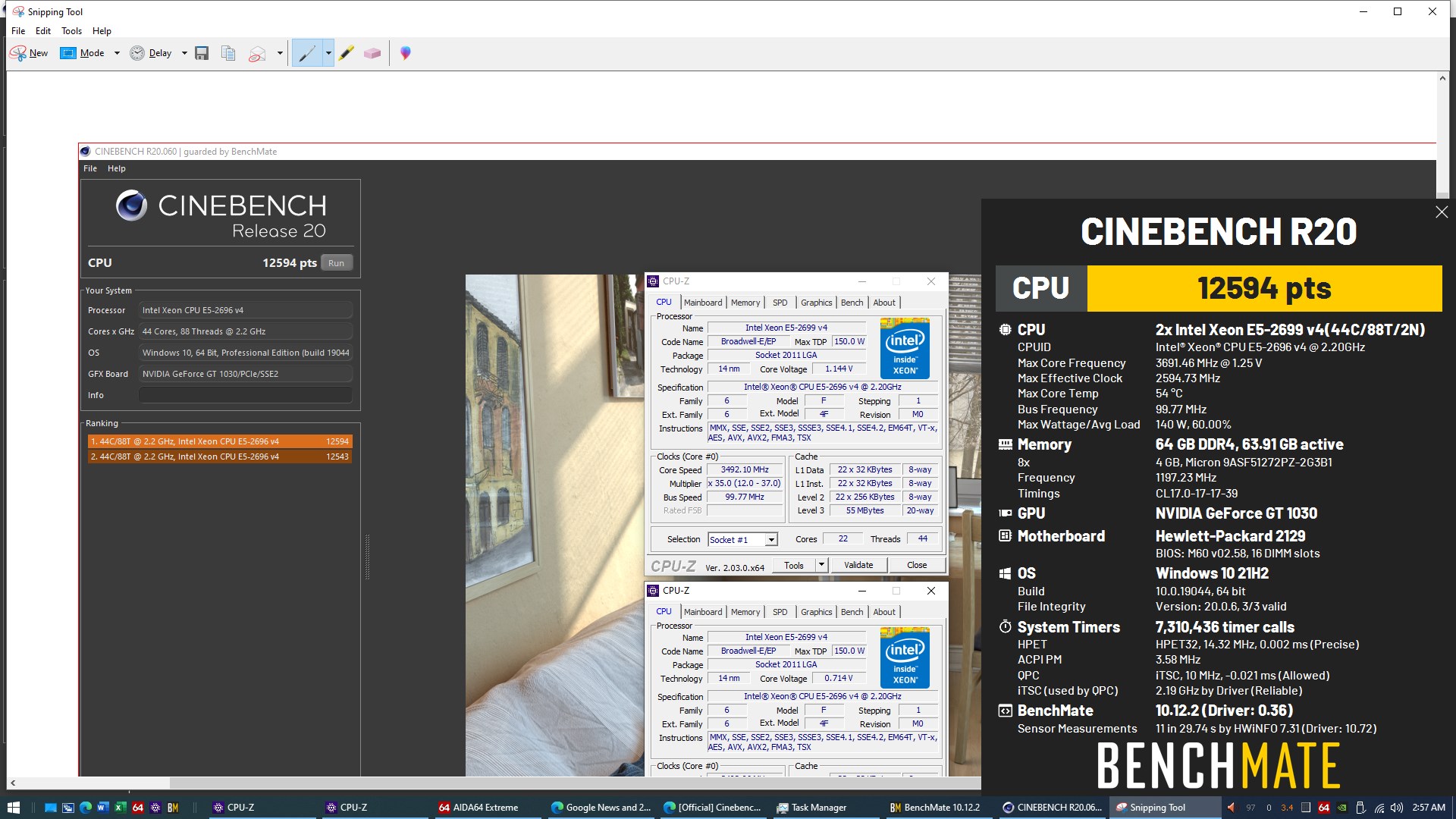Click the 2:57 AM taskbar clock

1429,808
